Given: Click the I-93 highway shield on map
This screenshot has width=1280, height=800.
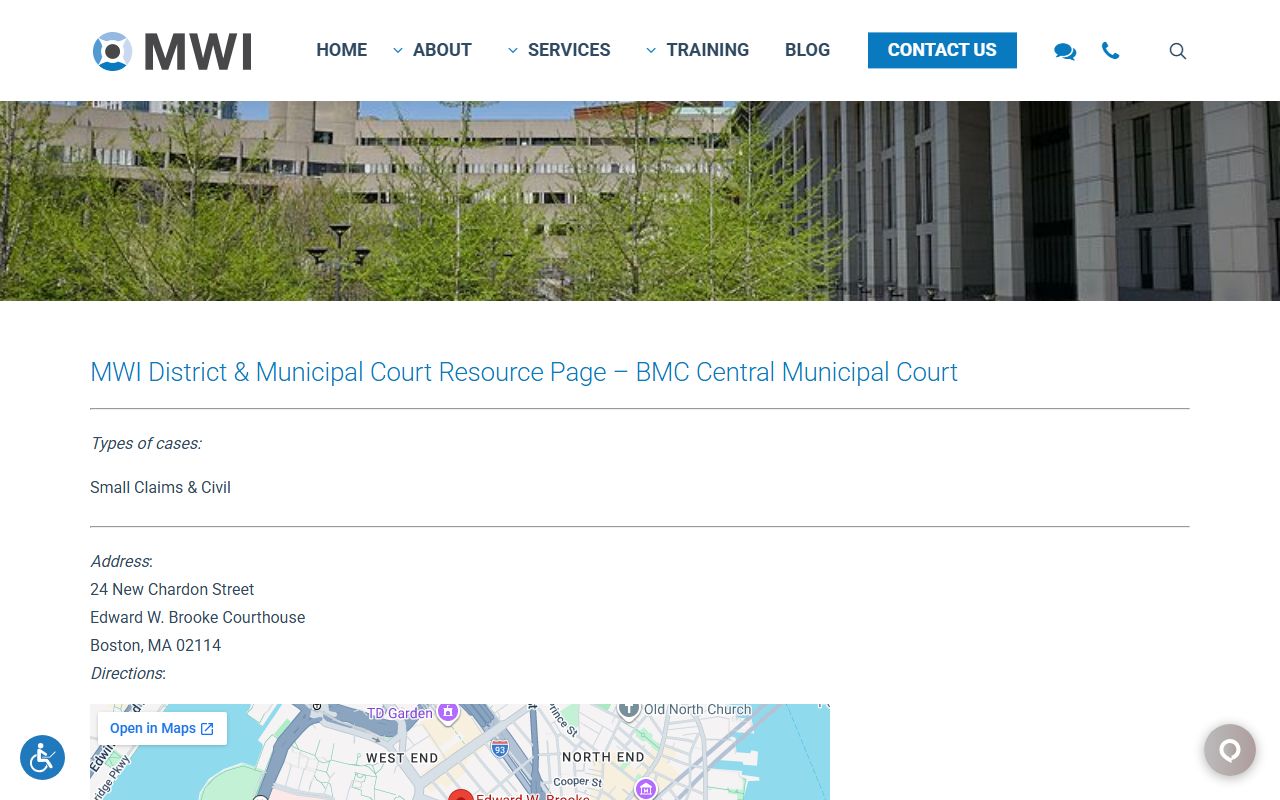Looking at the screenshot, I should 499,747.
